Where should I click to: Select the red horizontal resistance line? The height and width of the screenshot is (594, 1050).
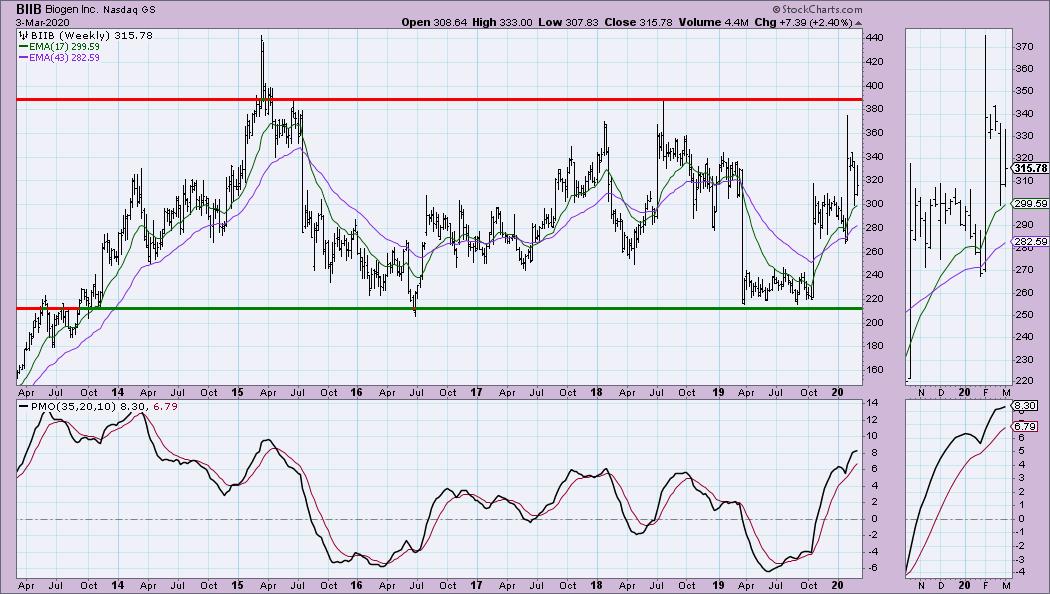(439, 100)
